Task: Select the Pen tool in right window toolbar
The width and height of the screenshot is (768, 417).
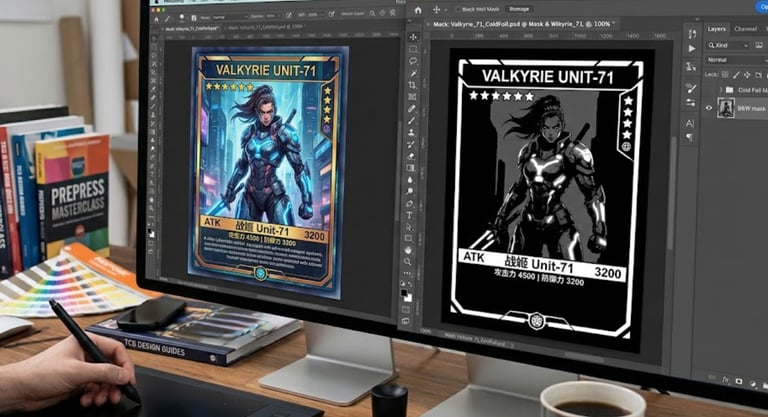Action: (409, 203)
